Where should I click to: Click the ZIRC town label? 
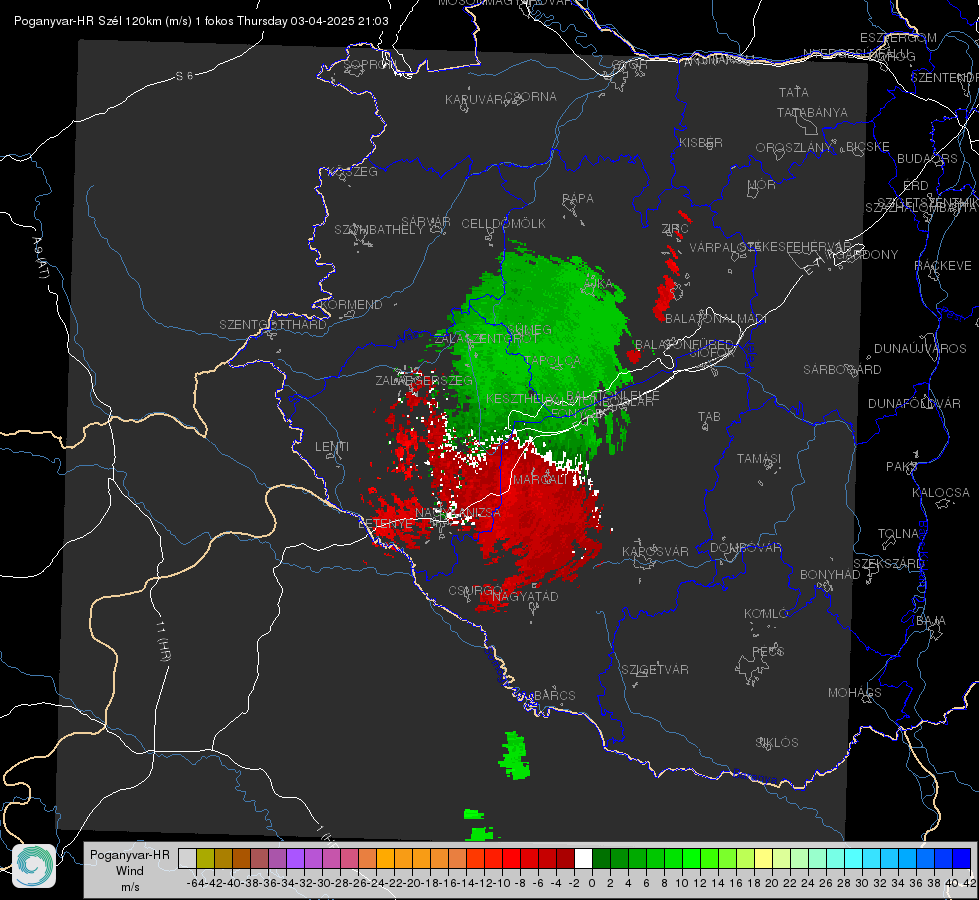[675, 229]
